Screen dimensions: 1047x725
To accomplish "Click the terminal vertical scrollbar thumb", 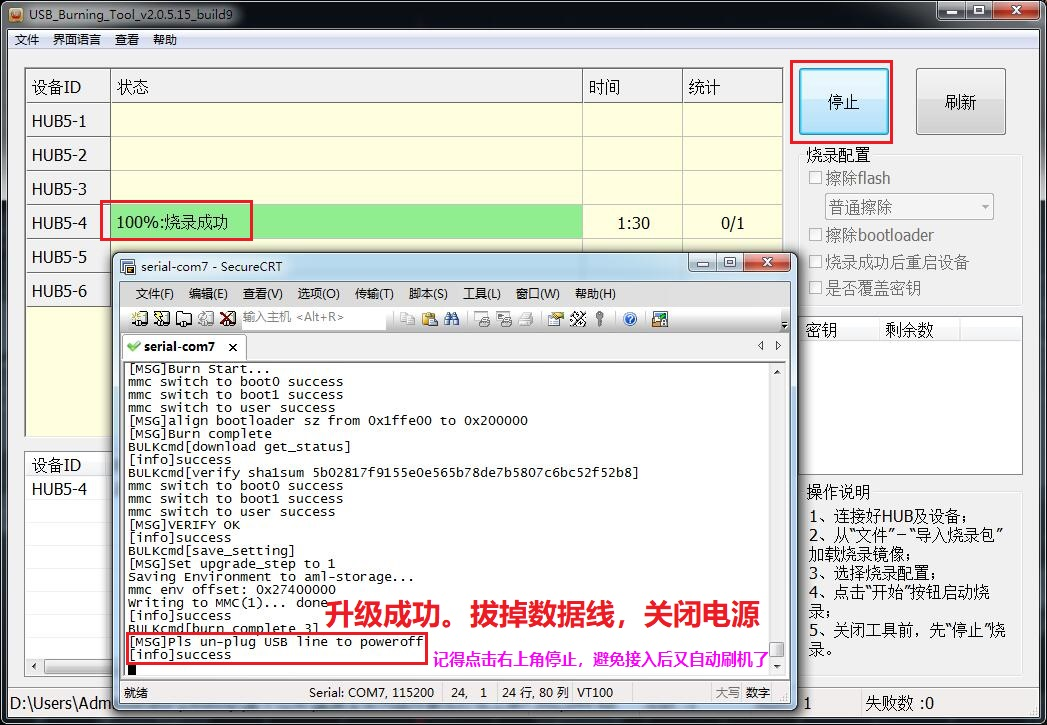I will (x=777, y=650).
